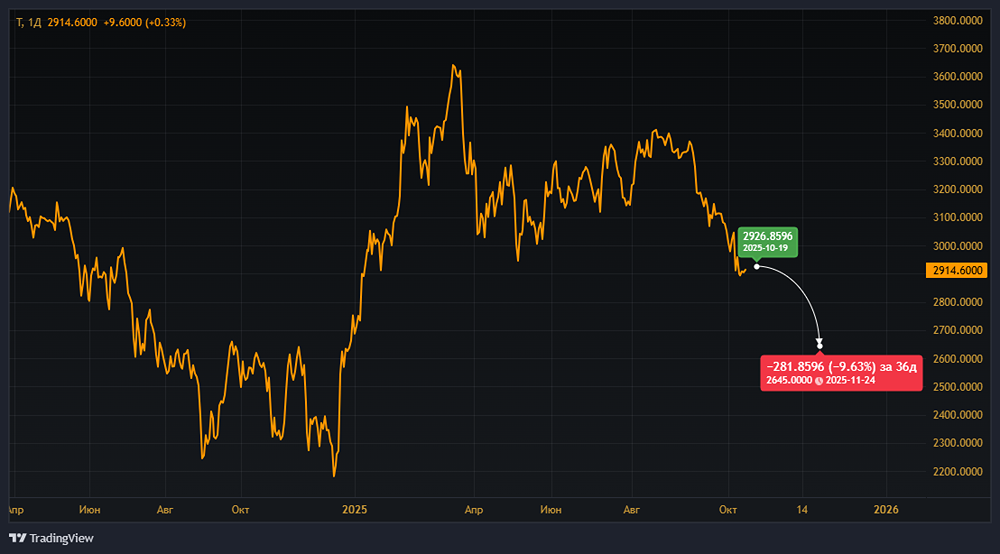Click the Окт label after 2025

click(728, 509)
